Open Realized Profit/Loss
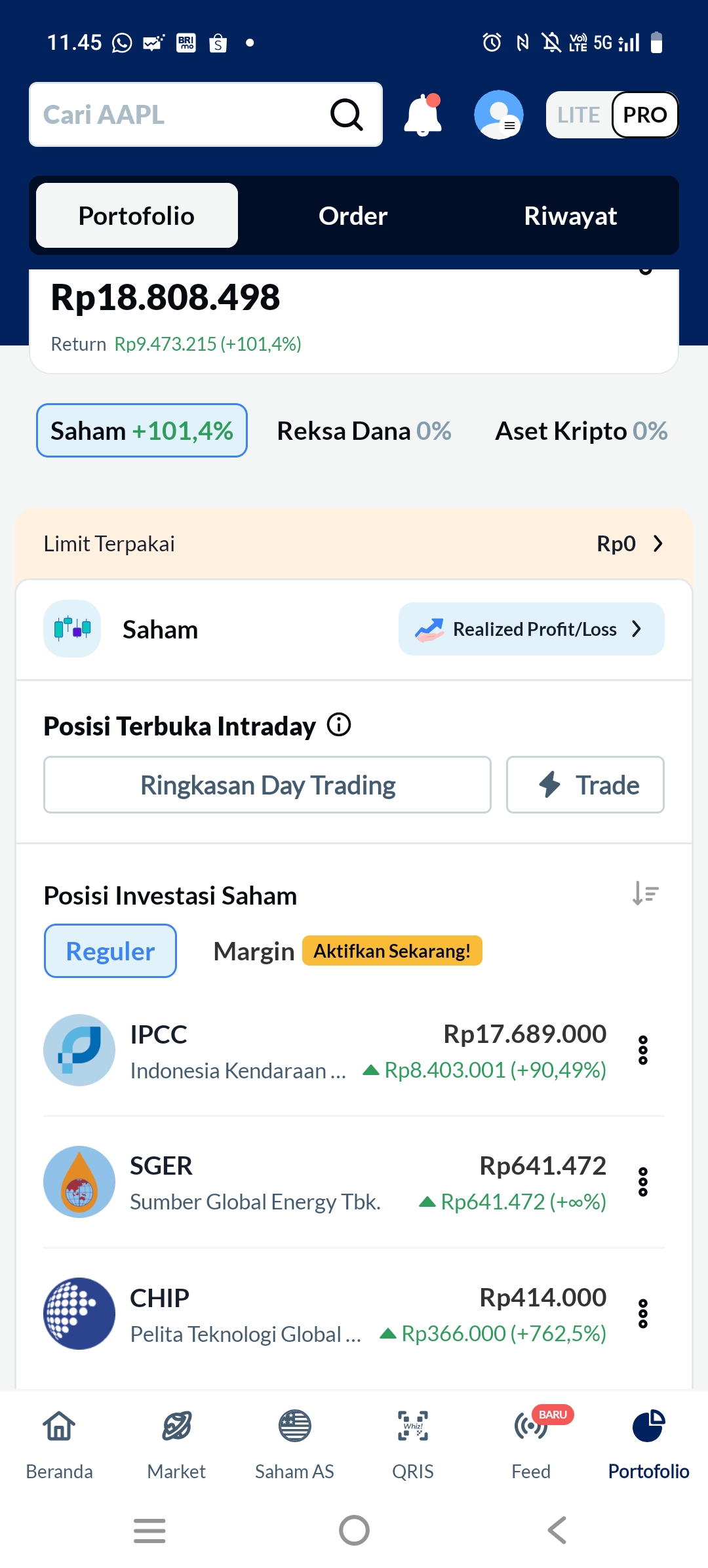 click(531, 629)
